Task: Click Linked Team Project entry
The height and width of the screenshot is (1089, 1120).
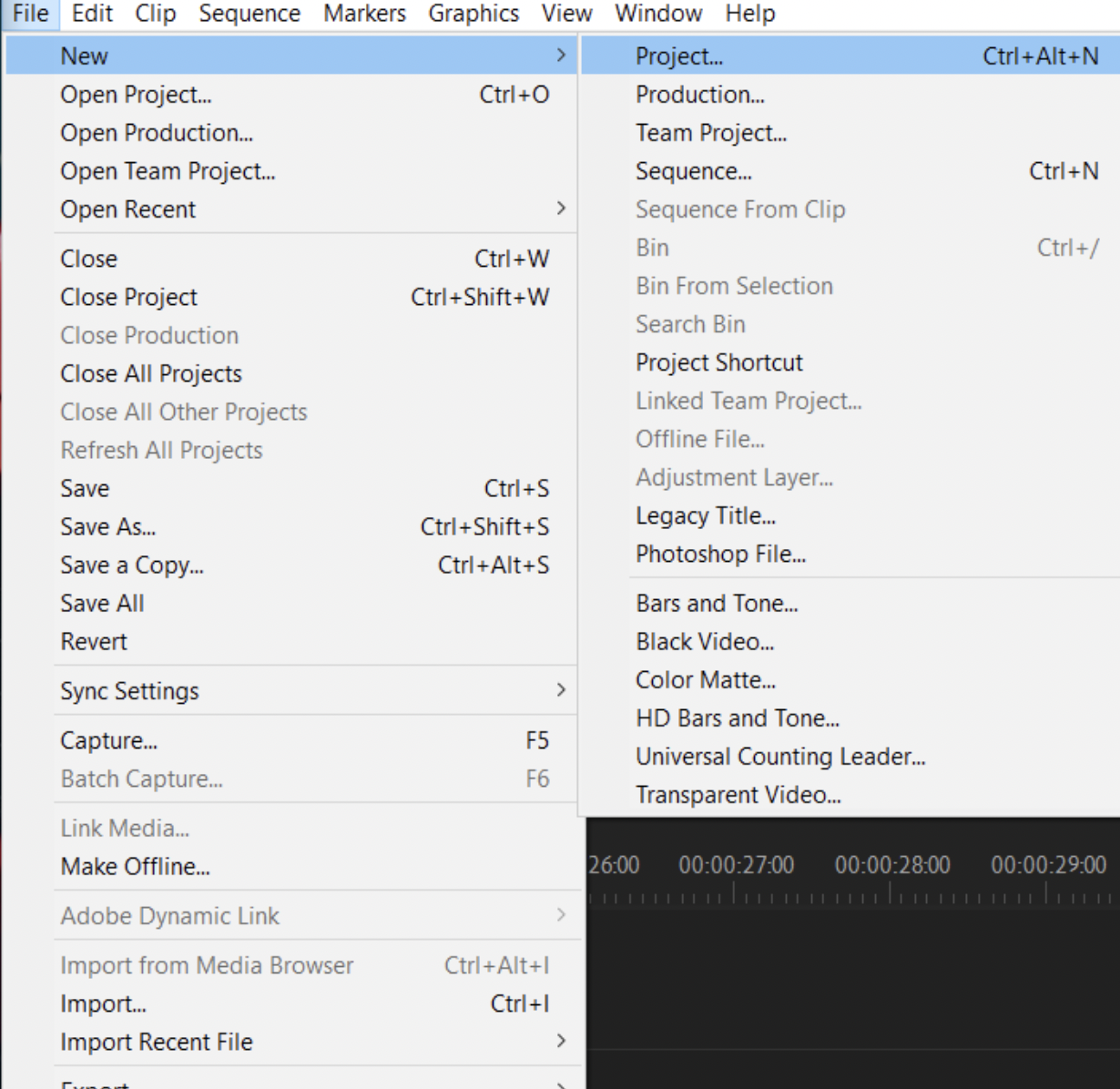Action: click(x=850, y=401)
